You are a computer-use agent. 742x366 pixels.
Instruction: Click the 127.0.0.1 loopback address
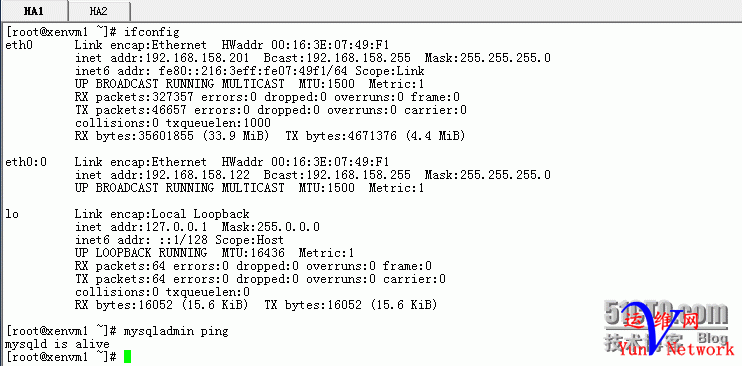(x=179, y=227)
